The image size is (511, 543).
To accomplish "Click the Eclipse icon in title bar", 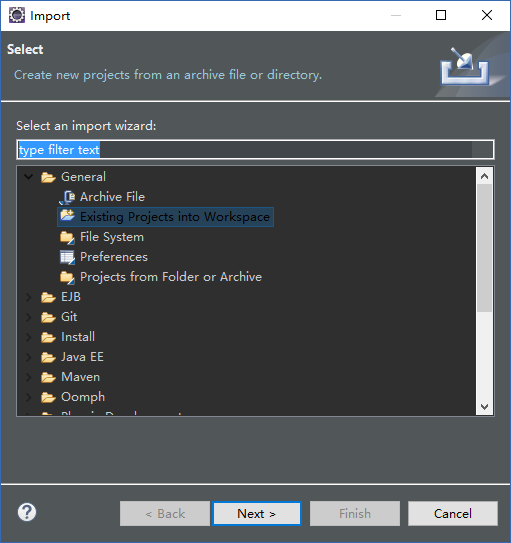I will pyautogui.click(x=17, y=15).
